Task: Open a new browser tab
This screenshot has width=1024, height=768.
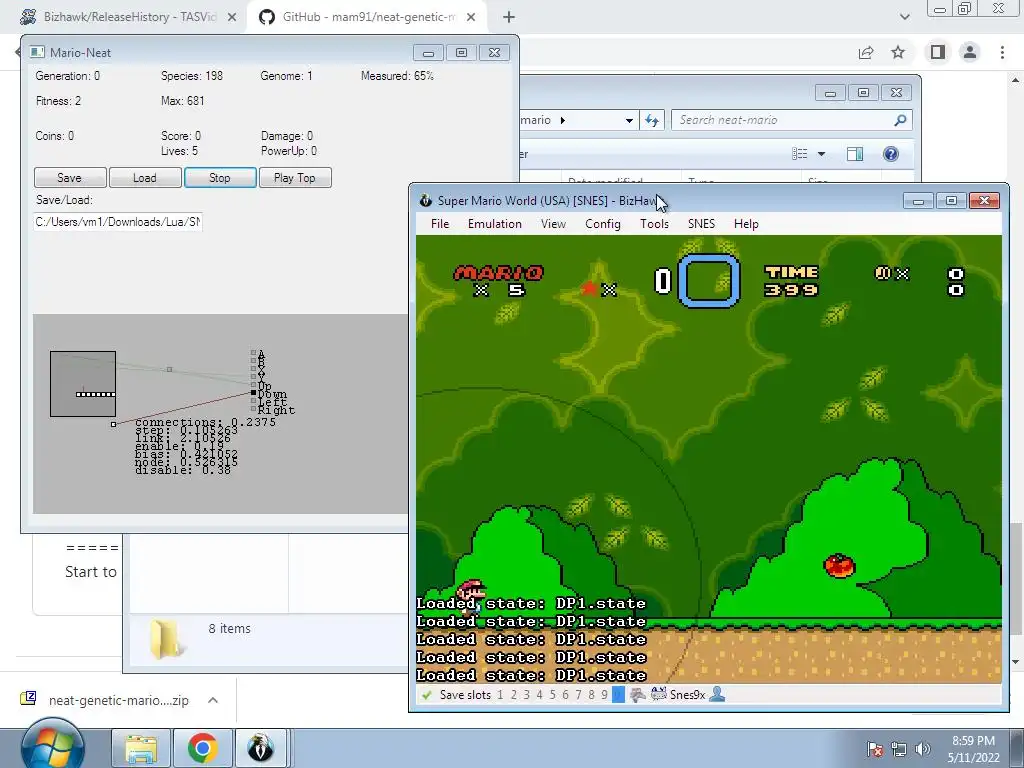Action: 509,18
